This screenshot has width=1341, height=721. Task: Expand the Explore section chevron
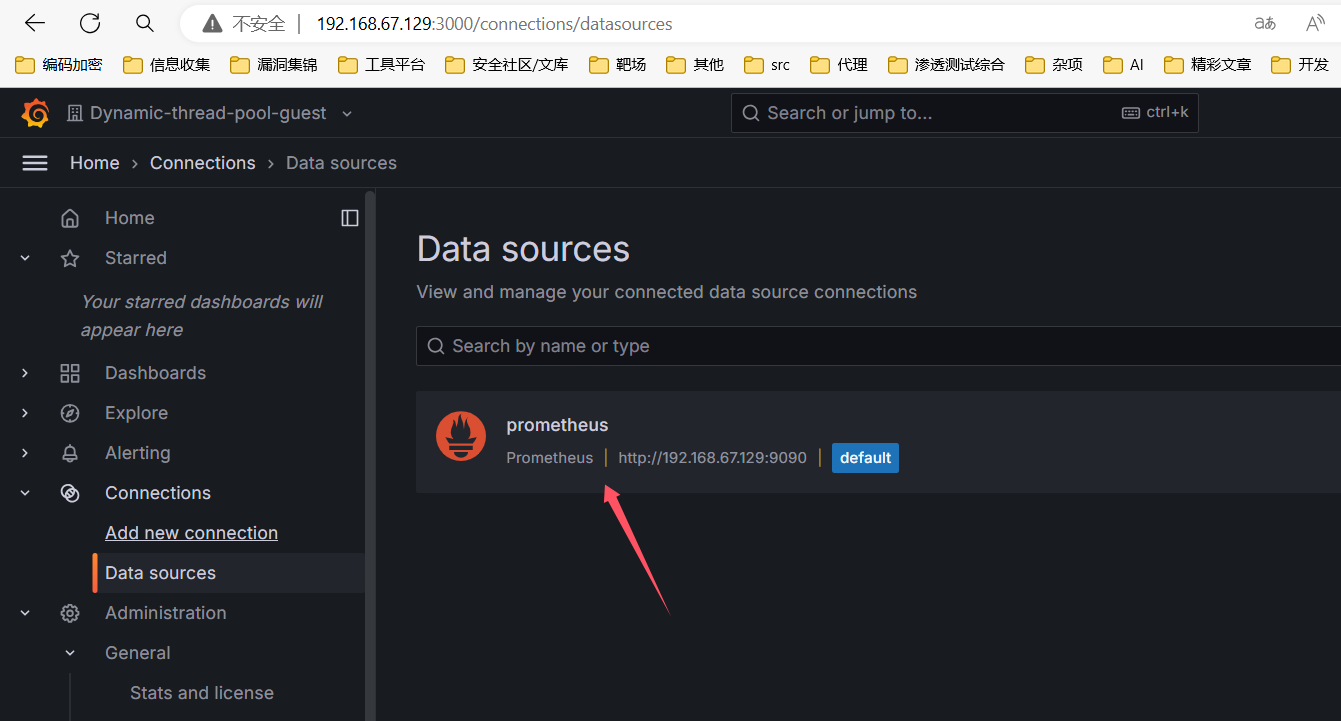[x=25, y=413]
